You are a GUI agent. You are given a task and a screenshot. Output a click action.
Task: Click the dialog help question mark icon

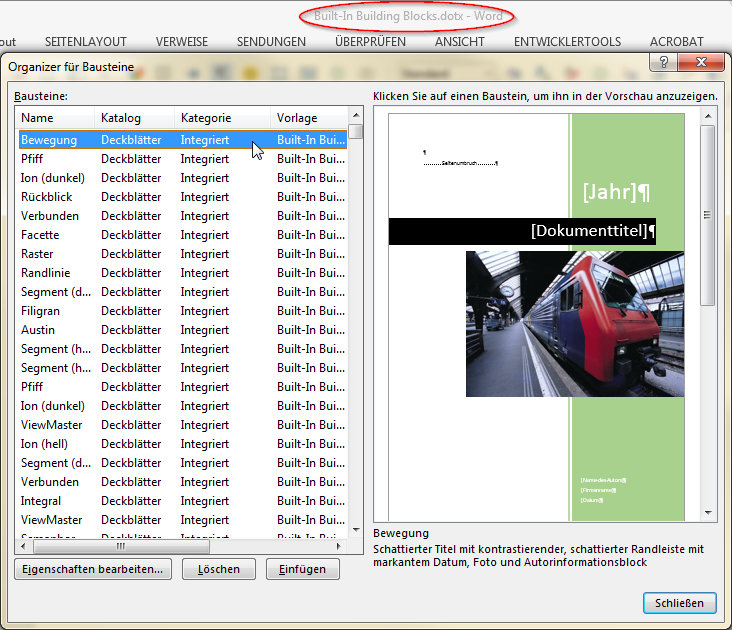pyautogui.click(x=663, y=62)
